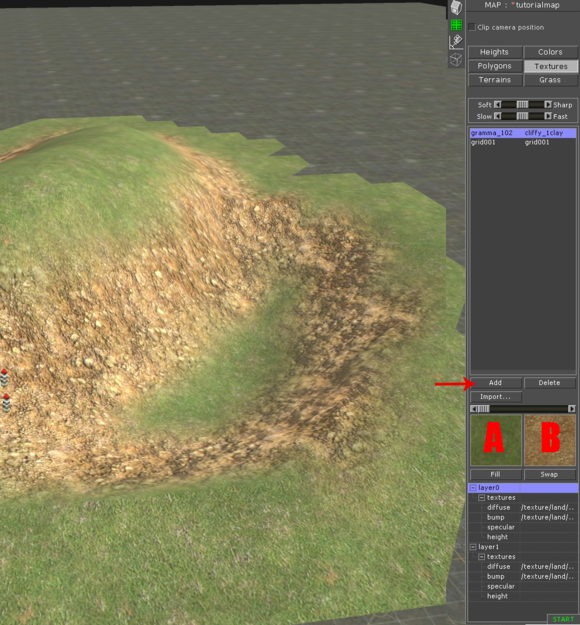Enable Clip camera position checkbox

472,27
